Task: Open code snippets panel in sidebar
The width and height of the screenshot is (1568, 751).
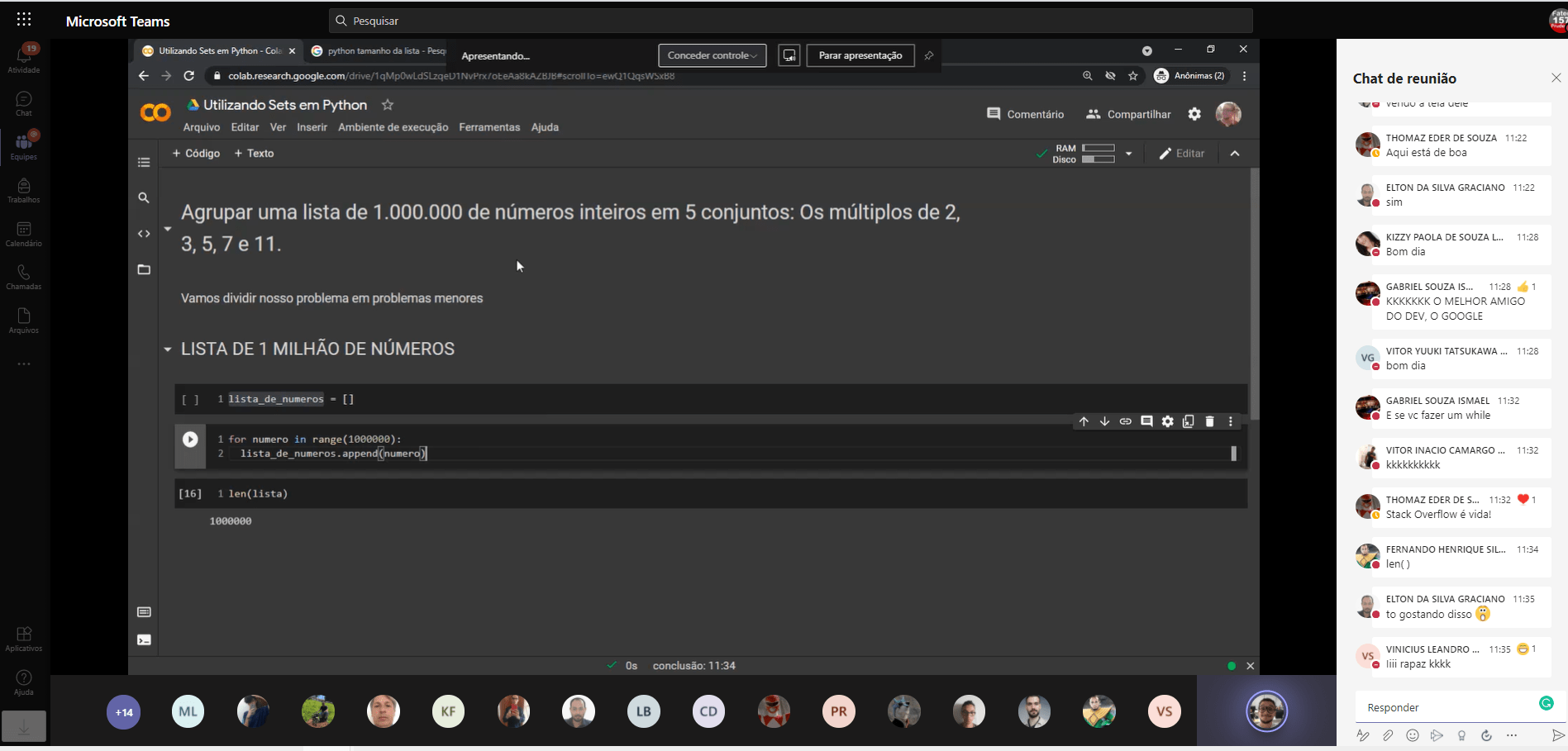Action: 144,234
